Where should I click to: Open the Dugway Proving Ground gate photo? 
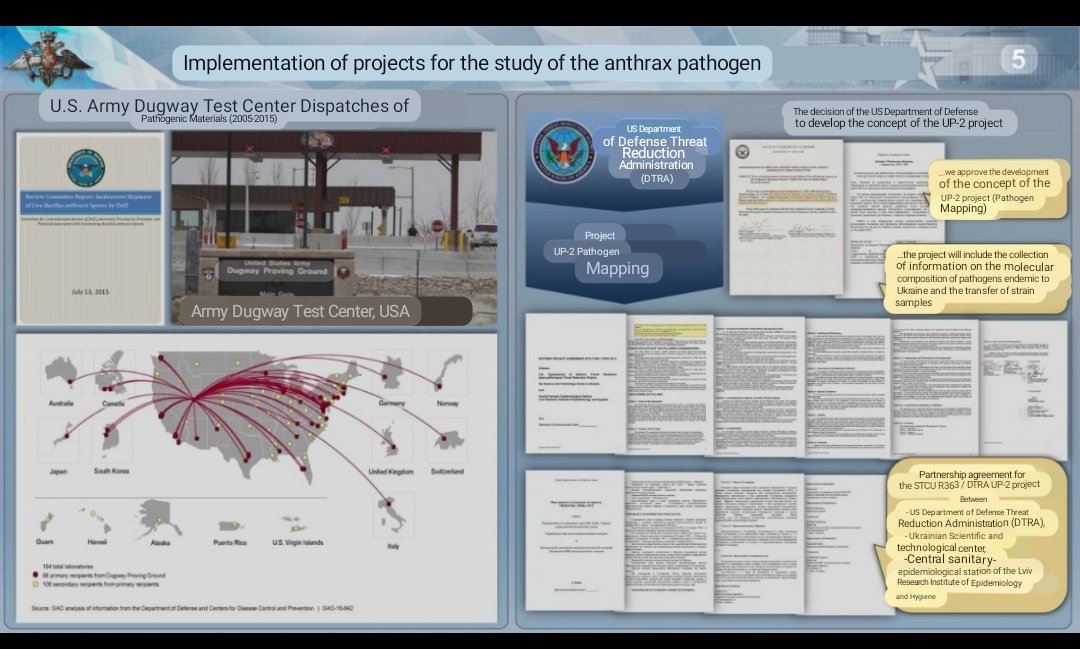(334, 228)
